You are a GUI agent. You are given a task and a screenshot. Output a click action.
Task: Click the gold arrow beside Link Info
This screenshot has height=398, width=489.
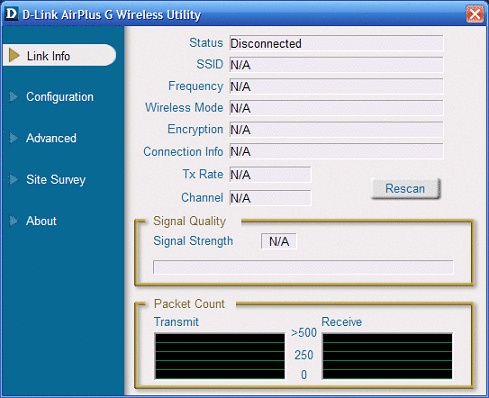[14, 55]
